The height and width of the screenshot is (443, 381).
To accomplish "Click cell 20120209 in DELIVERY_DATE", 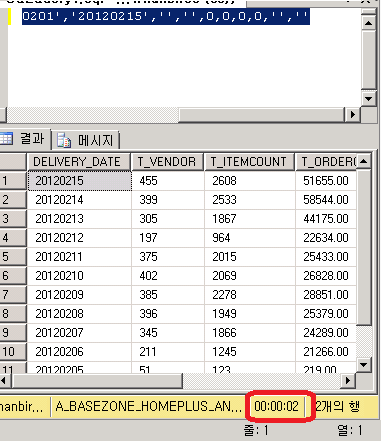I will tap(80, 295).
